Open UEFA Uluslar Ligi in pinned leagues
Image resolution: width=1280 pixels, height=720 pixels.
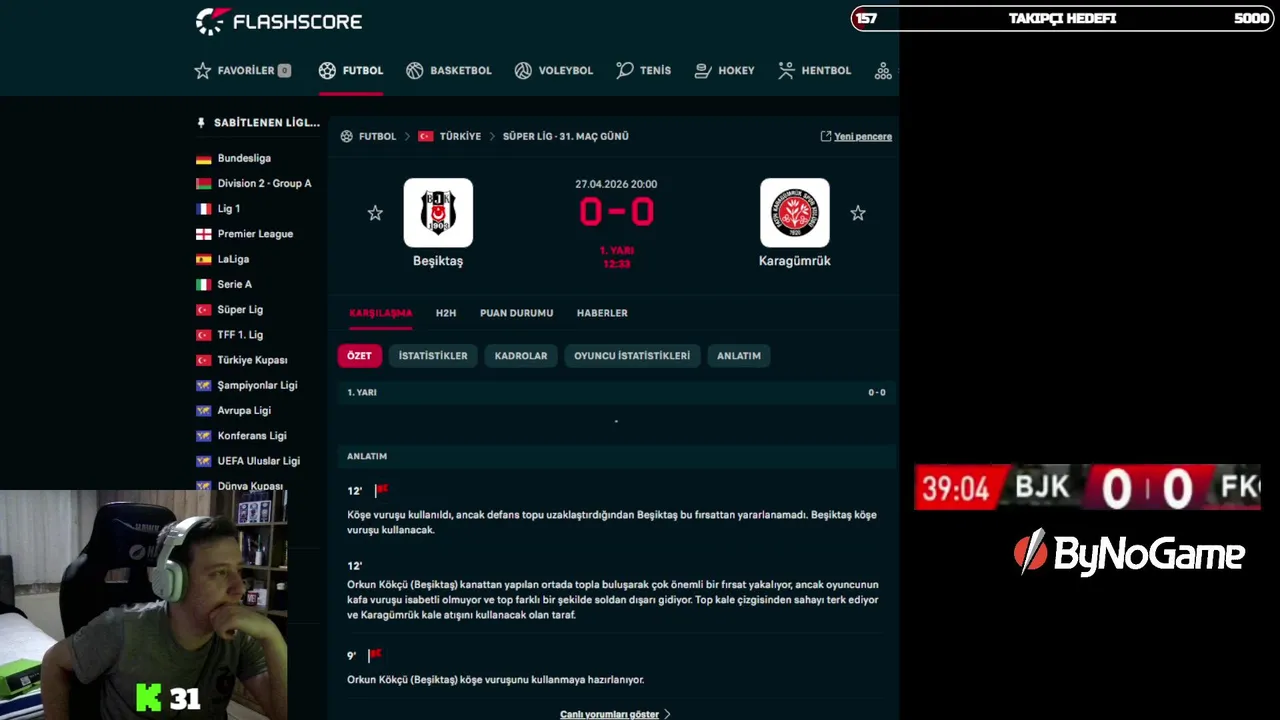click(258, 461)
